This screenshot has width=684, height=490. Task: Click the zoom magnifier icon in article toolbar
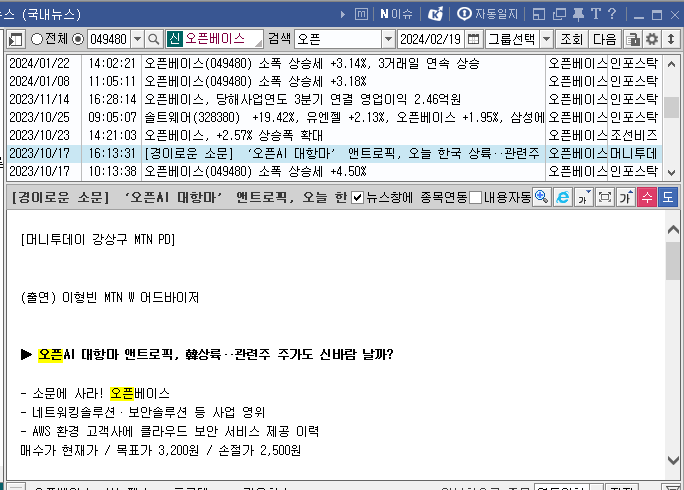tap(542, 197)
